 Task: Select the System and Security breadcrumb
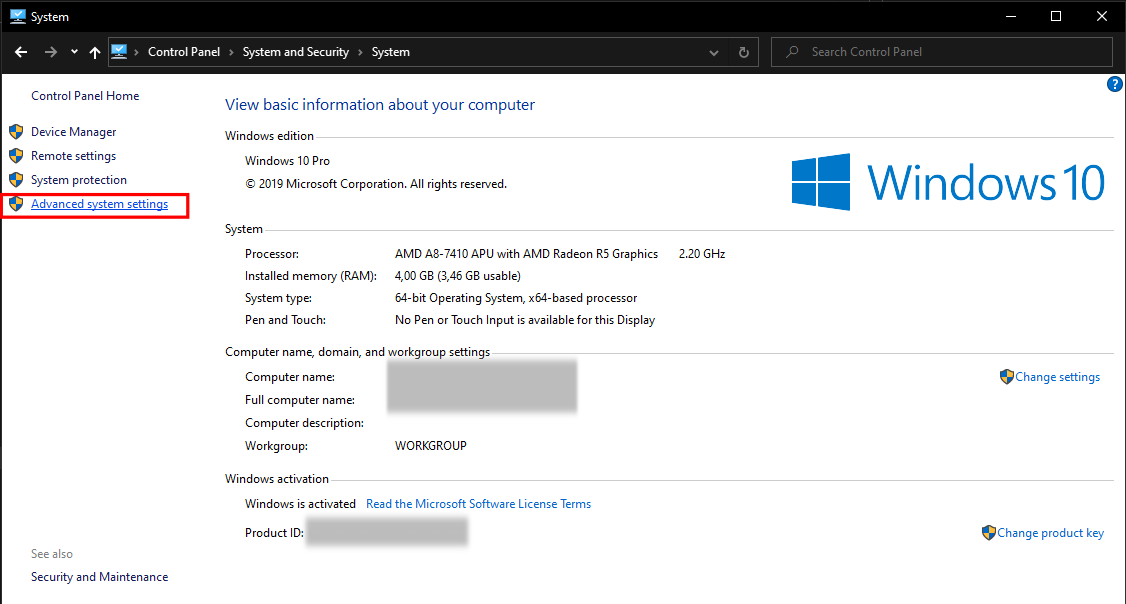[295, 52]
